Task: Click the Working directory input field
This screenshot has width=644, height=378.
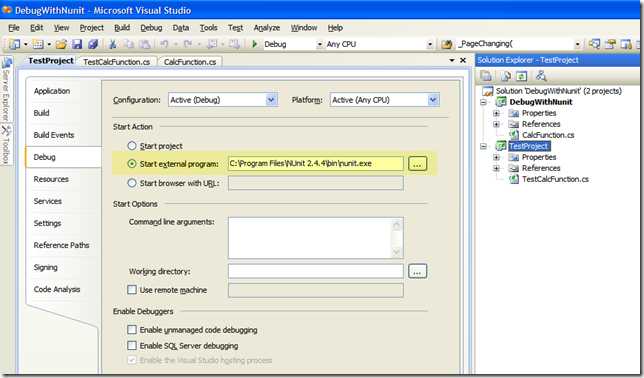Action: (x=315, y=271)
